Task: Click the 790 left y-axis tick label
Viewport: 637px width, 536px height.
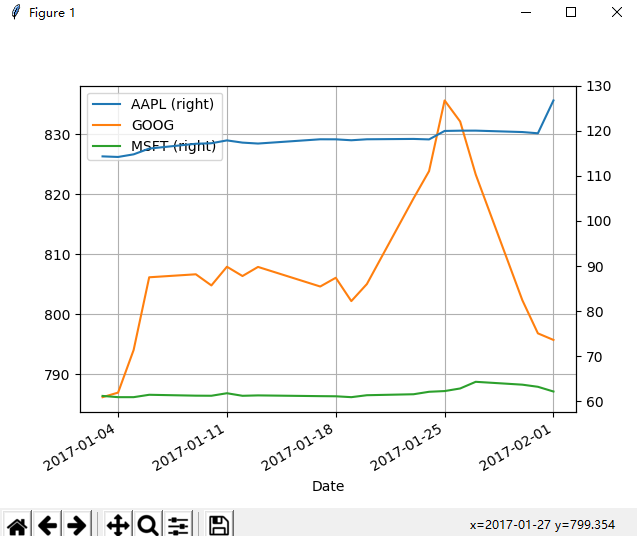Action: pyautogui.click(x=57, y=375)
